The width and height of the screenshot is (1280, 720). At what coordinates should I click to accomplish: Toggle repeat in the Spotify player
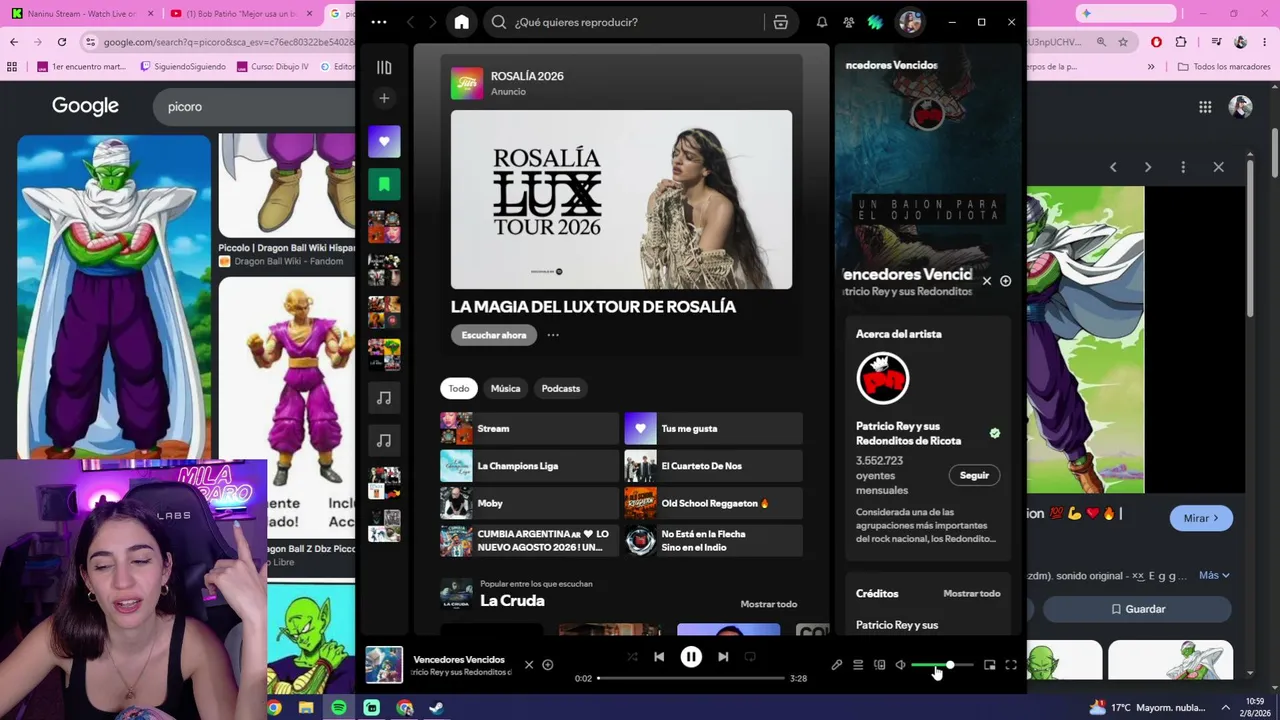[x=750, y=657]
